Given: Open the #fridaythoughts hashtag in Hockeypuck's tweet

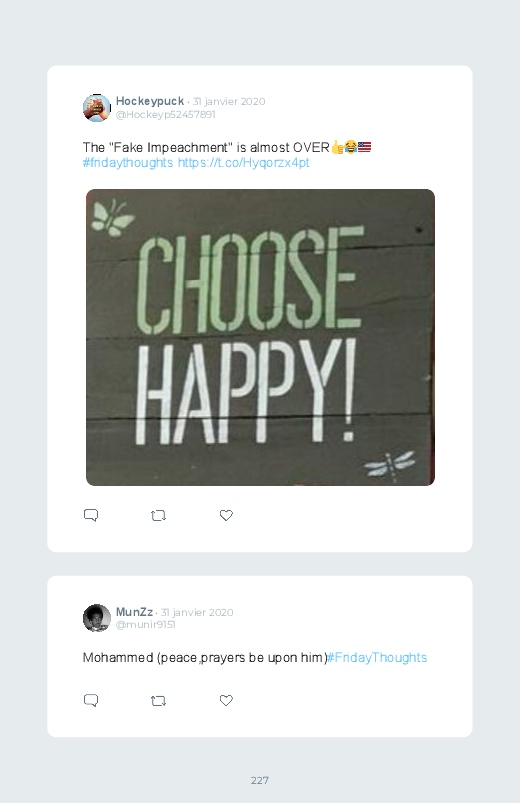Looking at the screenshot, I should (128, 163).
